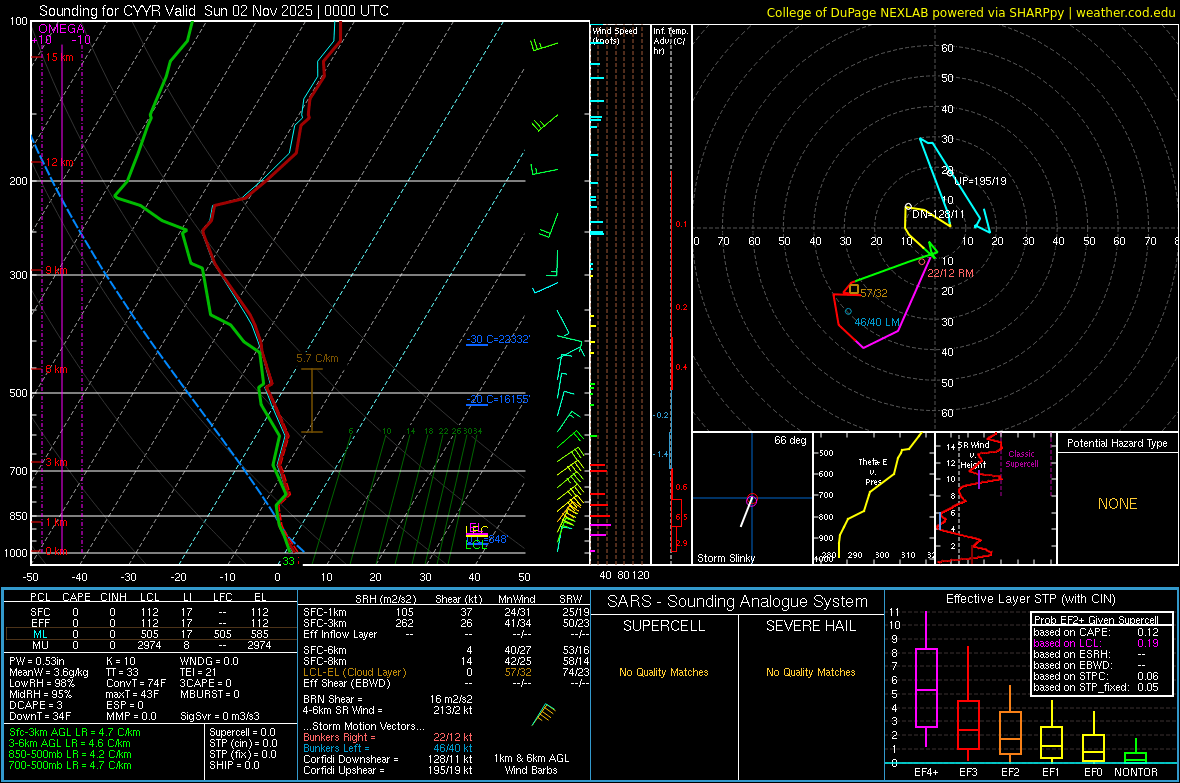Click "SARS - Sounding Analogue System" heading
This screenshot has height=783, width=1180.
pos(738,602)
